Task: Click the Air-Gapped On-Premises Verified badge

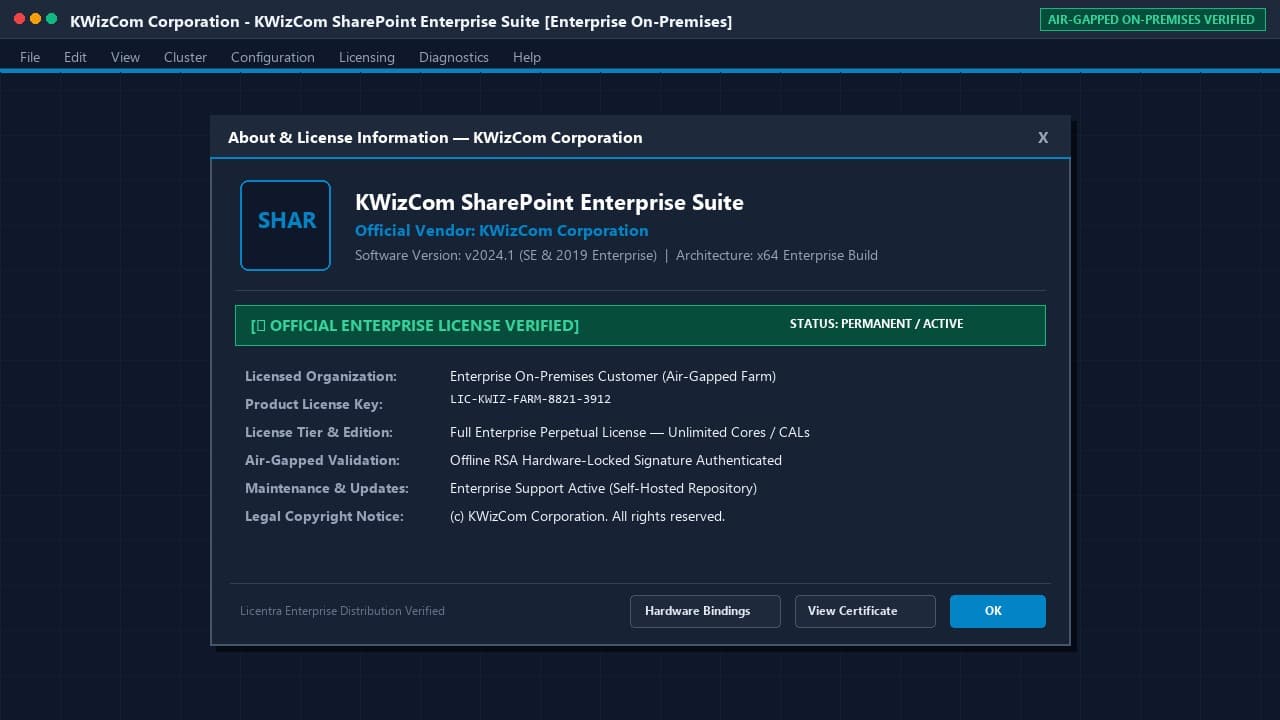Action: (x=1152, y=19)
